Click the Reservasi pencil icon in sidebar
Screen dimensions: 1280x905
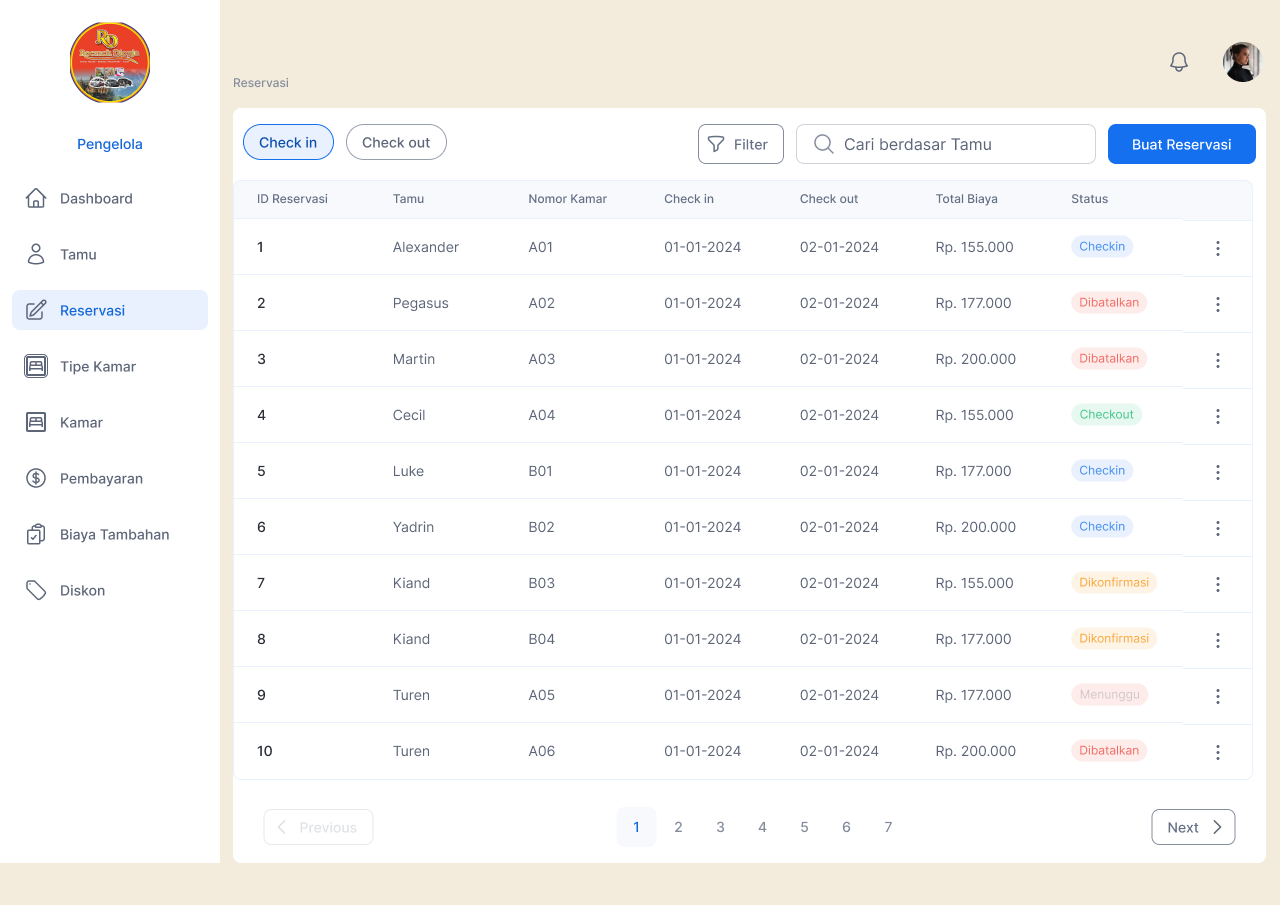36,310
